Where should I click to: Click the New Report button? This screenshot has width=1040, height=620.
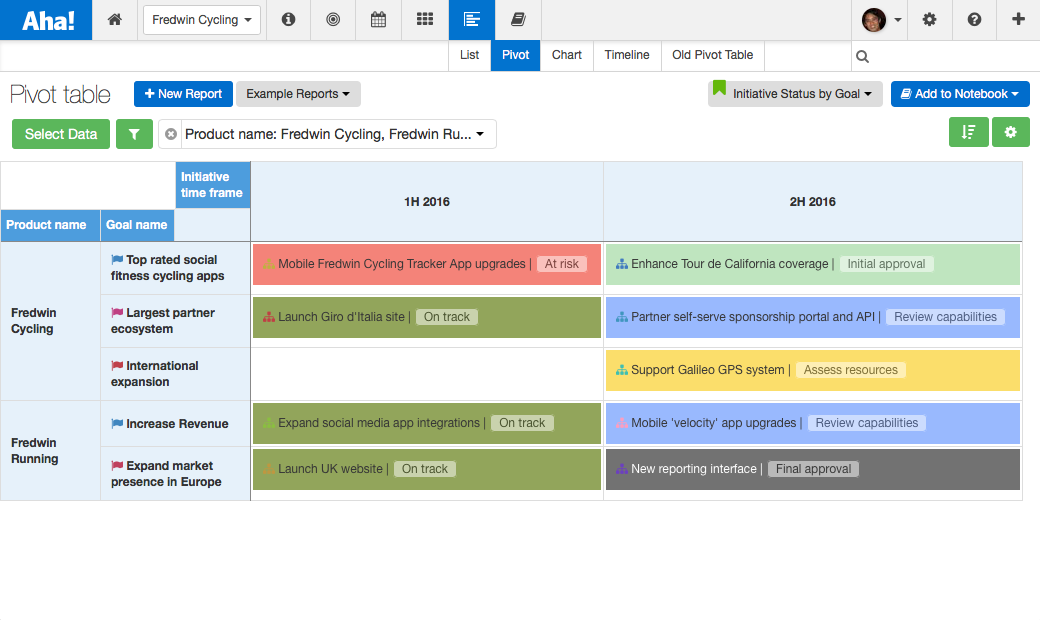[x=183, y=93]
